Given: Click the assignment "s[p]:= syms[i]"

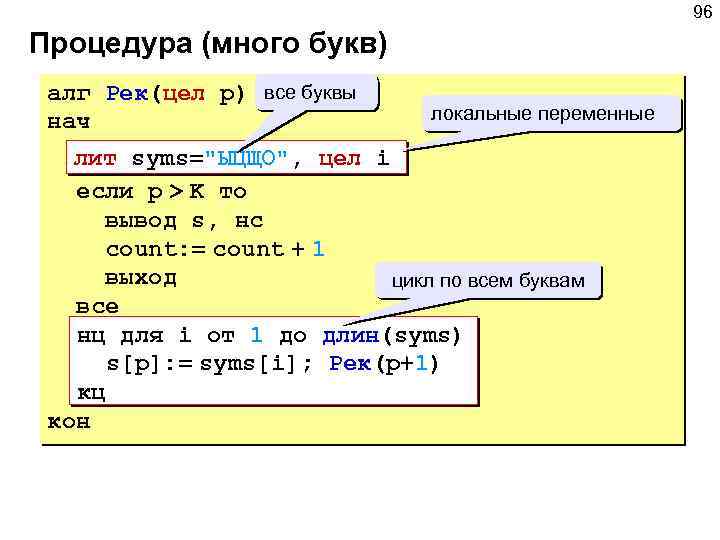Looking at the screenshot, I should (x=201, y=365).
